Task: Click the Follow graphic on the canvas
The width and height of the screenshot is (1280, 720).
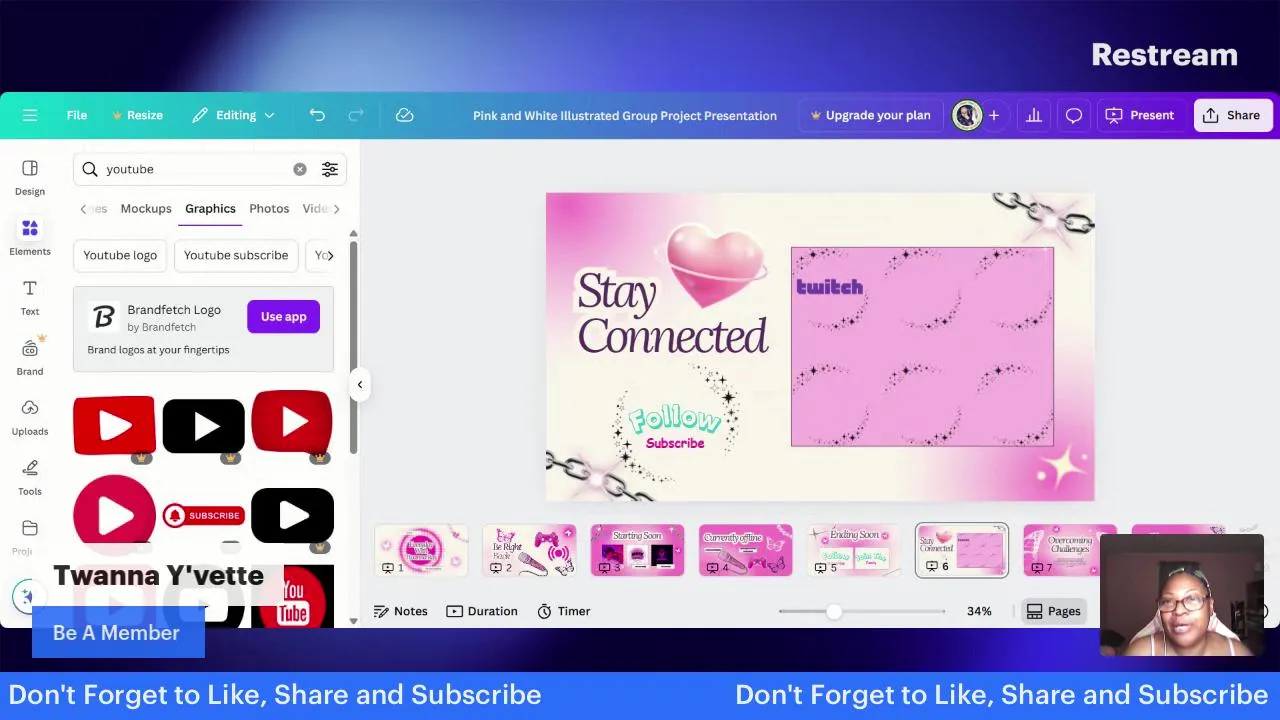Action: pos(676,418)
